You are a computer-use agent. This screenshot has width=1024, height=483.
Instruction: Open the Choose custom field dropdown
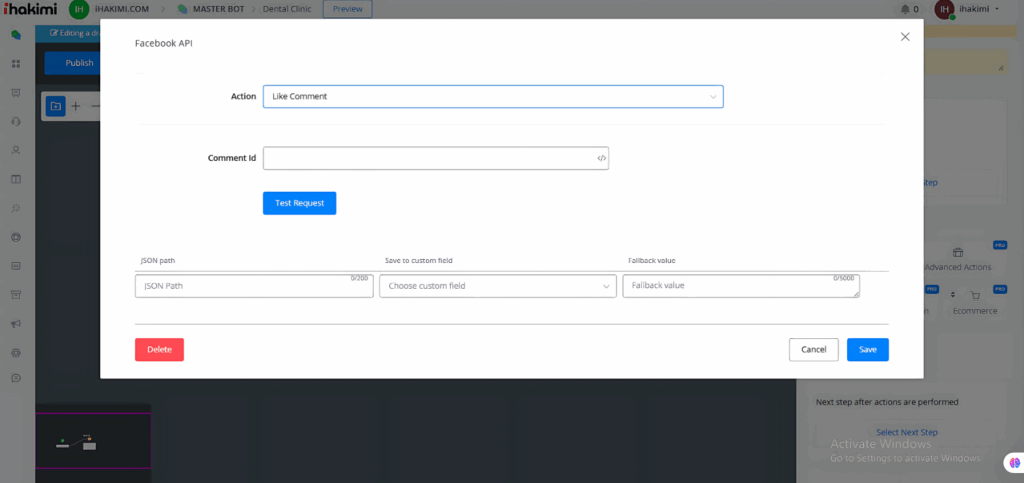(x=497, y=286)
